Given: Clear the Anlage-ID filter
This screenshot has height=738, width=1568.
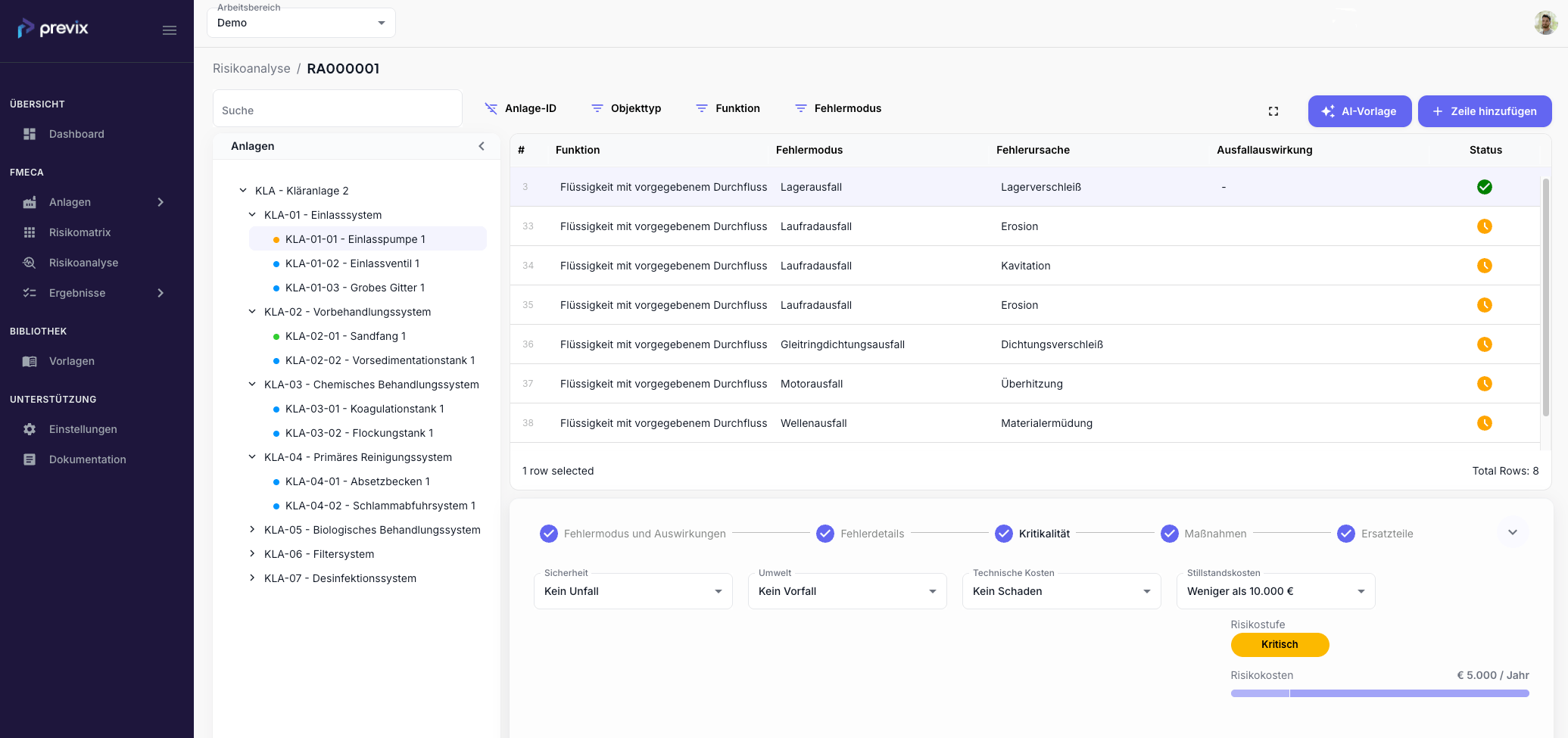Looking at the screenshot, I should (x=491, y=108).
